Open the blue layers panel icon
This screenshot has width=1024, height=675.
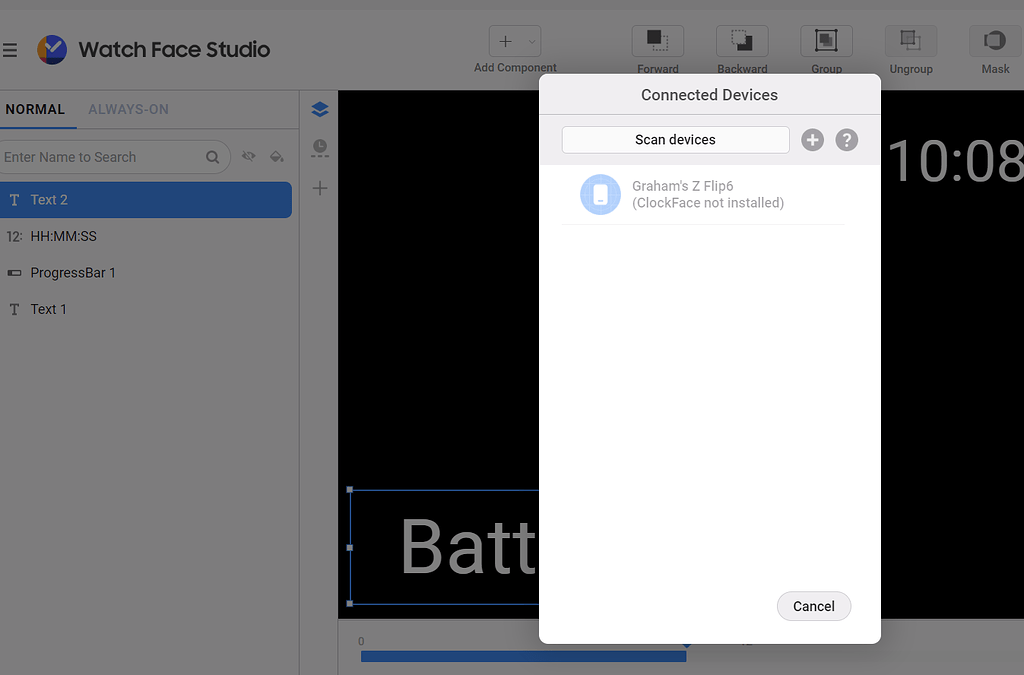320,109
